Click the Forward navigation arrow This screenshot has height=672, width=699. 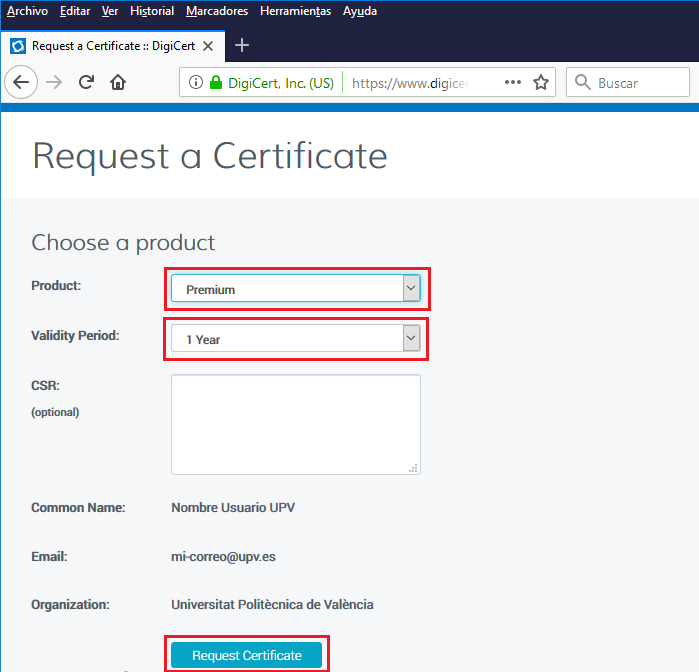54,83
